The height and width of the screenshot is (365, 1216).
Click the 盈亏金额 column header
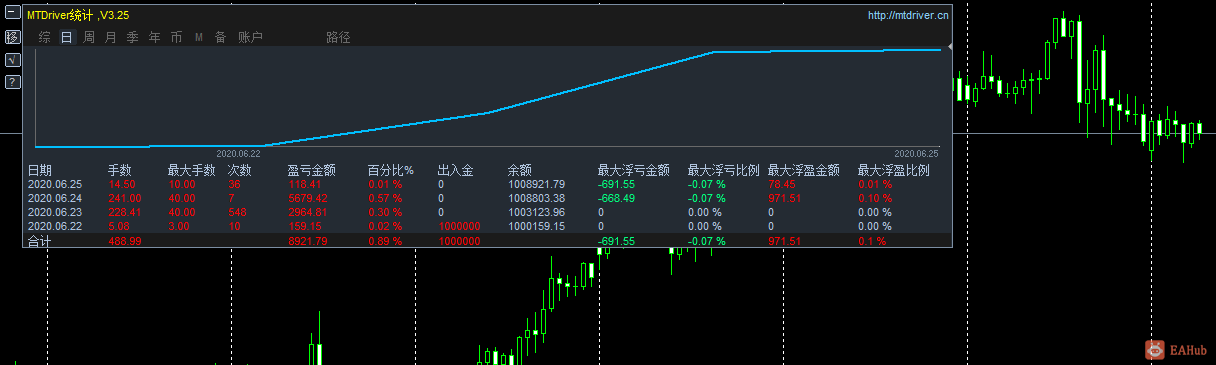312,171
